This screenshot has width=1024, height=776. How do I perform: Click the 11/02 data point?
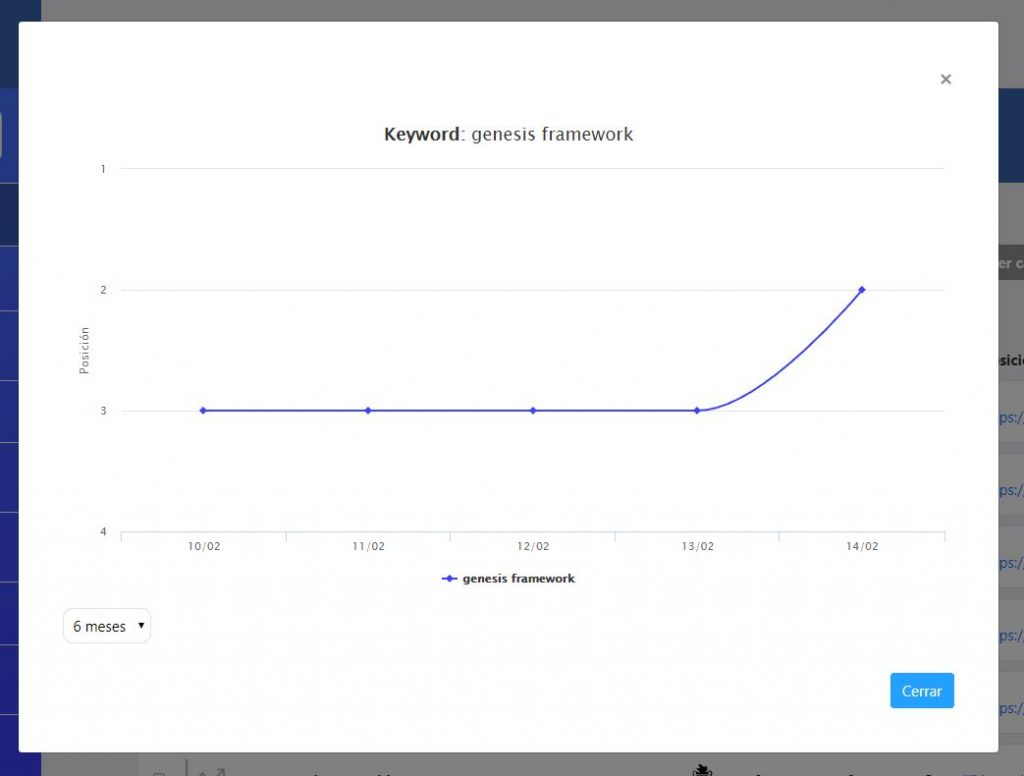click(367, 410)
